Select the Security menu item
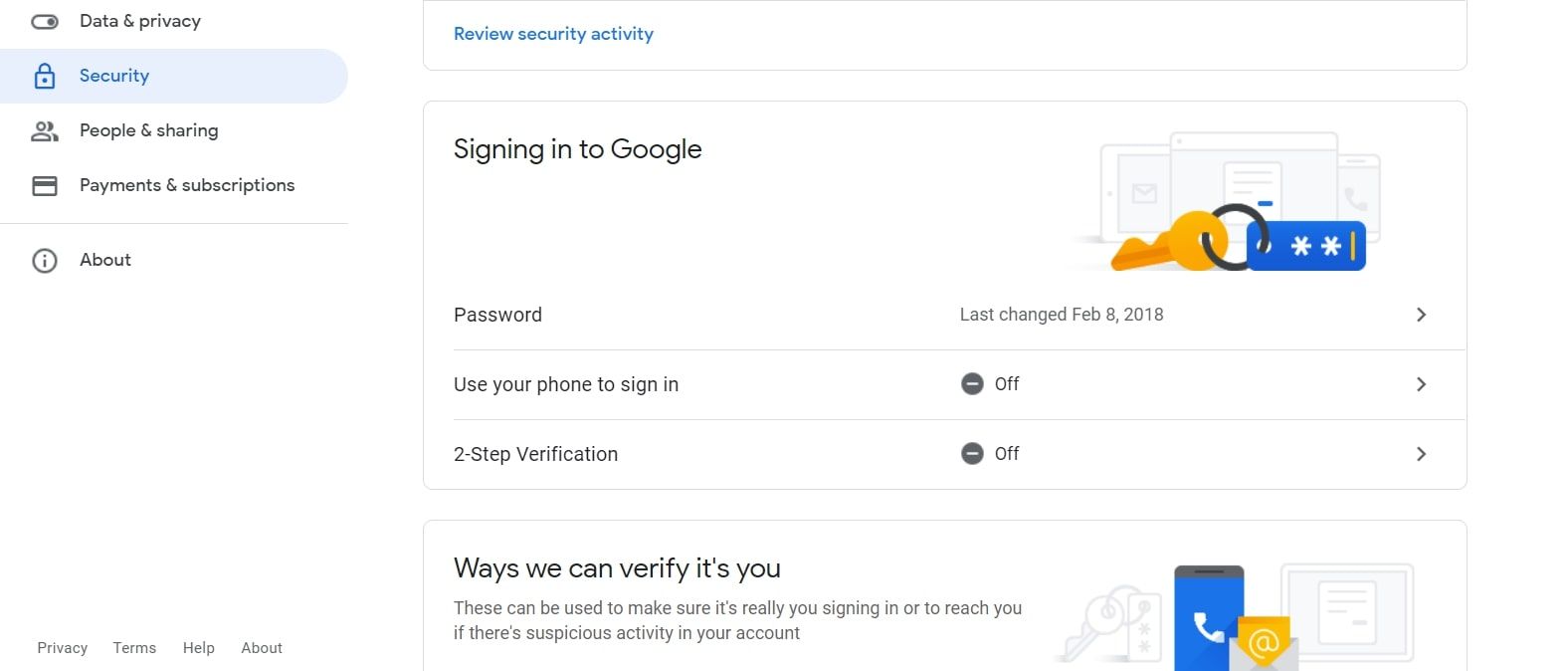This screenshot has width=1568, height=671. tap(114, 76)
